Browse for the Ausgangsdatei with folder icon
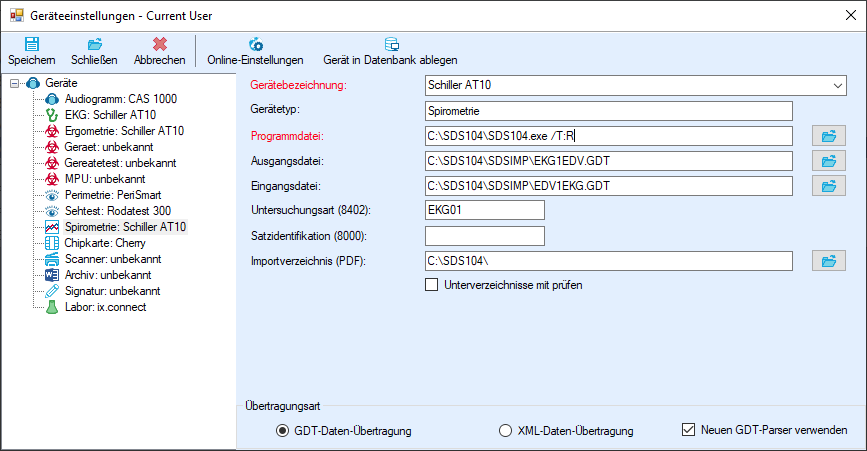Image resolution: width=867 pixels, height=451 pixels. (829, 161)
